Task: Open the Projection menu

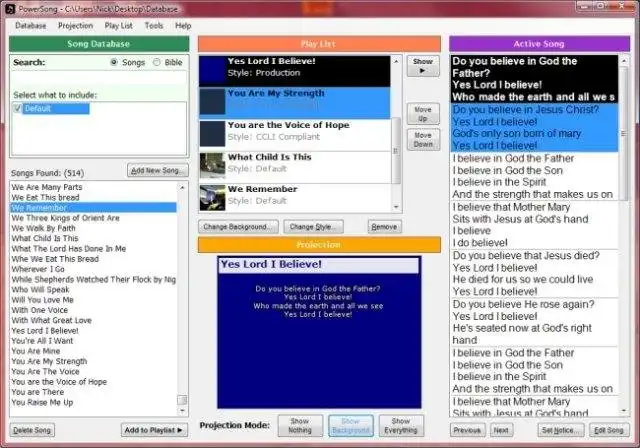Action: 76,26
